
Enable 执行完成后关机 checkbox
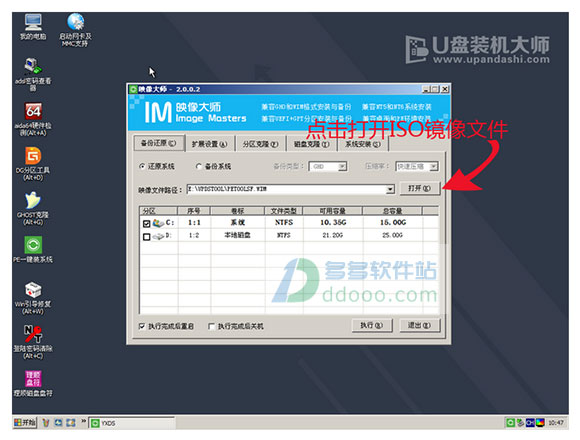tap(211, 326)
